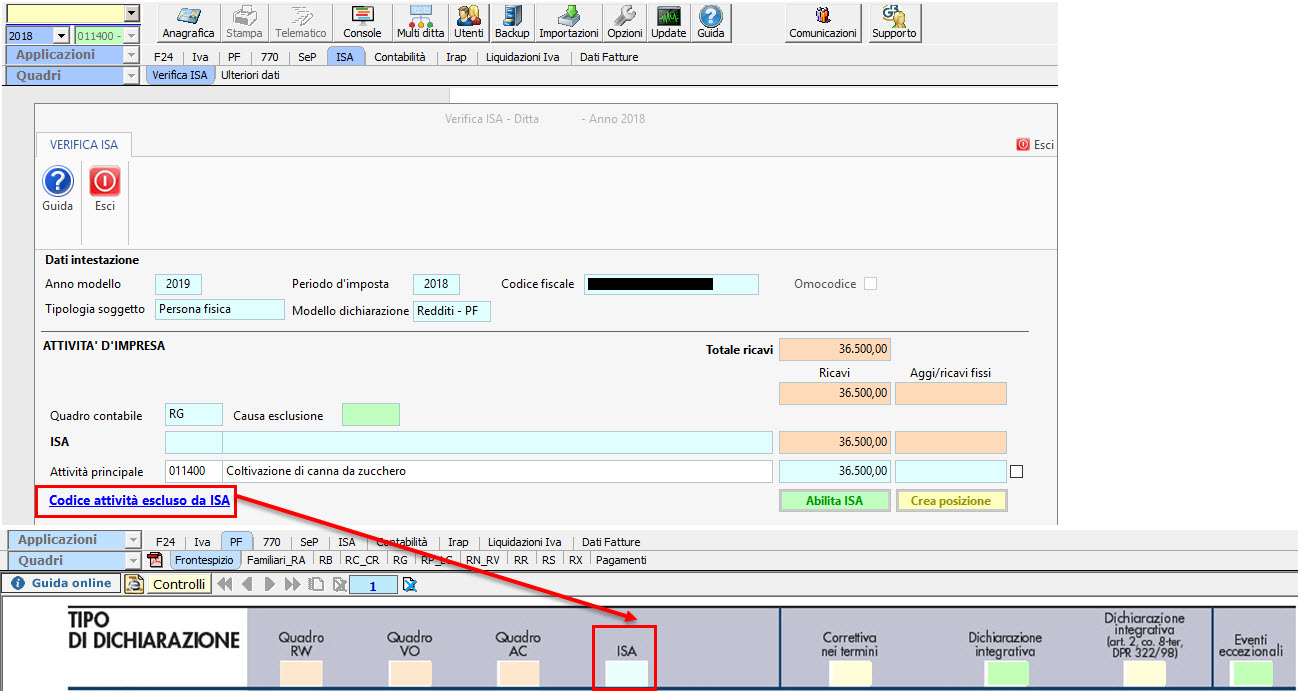
Task: Click the Telematico toolbar icon
Action: (x=300, y=23)
